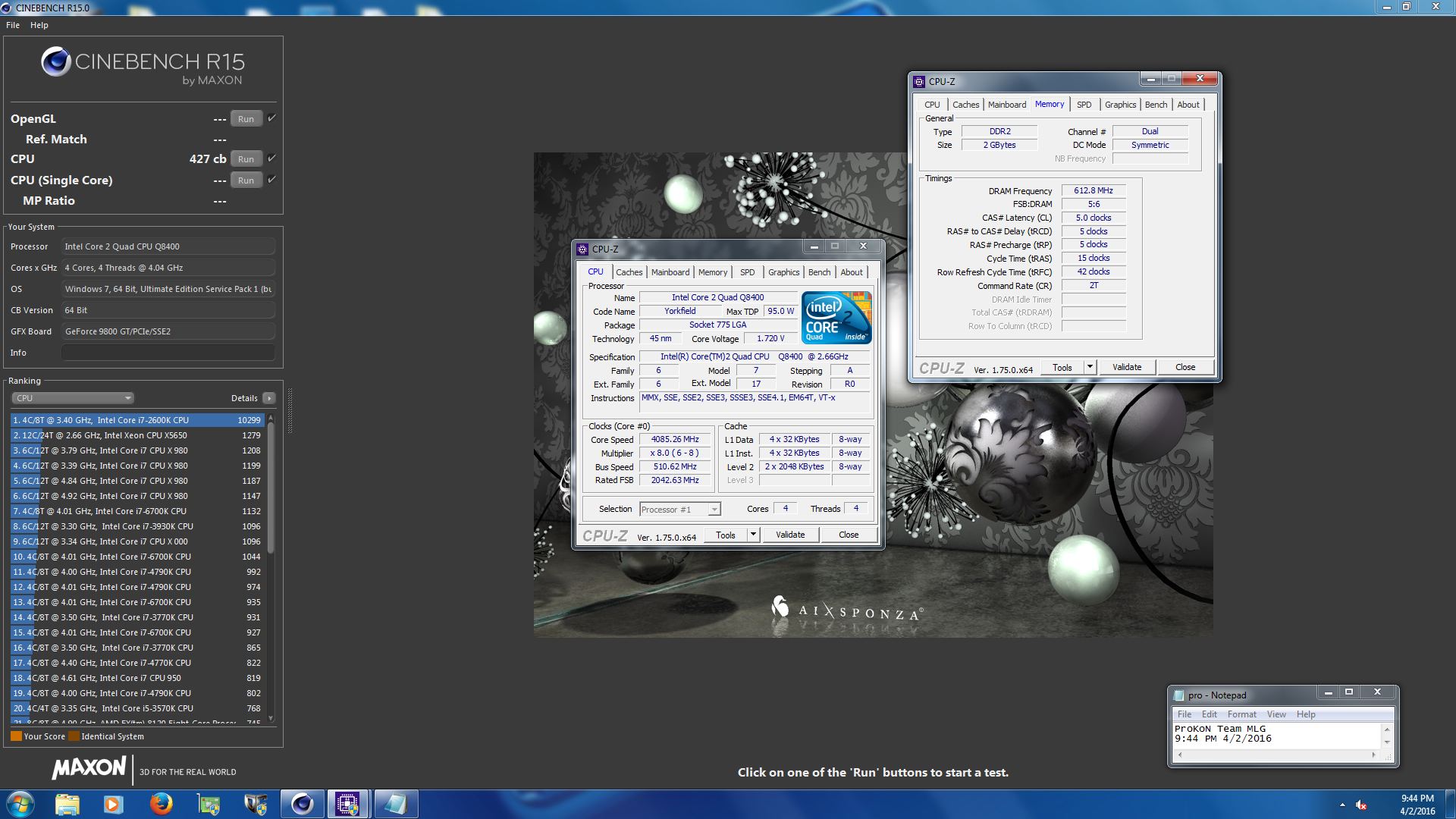The height and width of the screenshot is (819, 1456).
Task: Open Processor #1 selection dropdown
Action: tap(680, 510)
